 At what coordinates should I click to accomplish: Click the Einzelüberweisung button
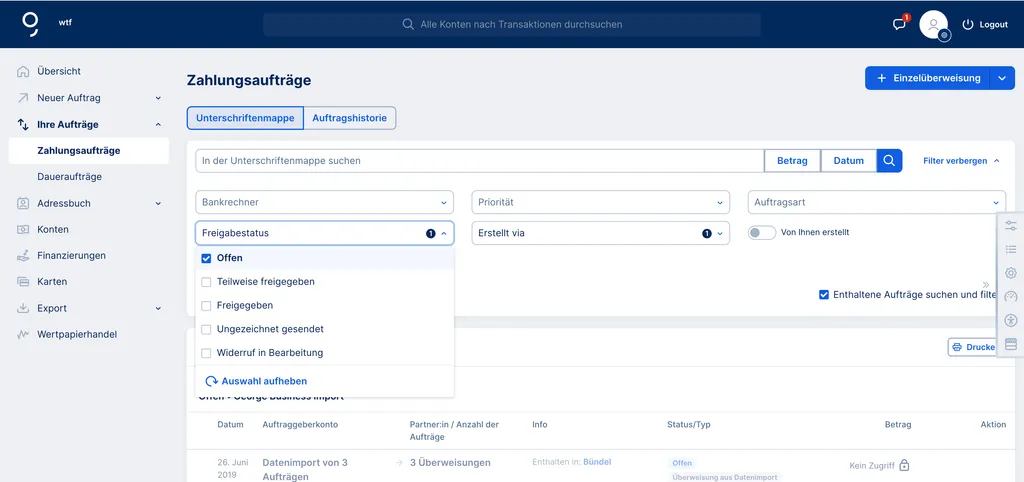[928, 78]
